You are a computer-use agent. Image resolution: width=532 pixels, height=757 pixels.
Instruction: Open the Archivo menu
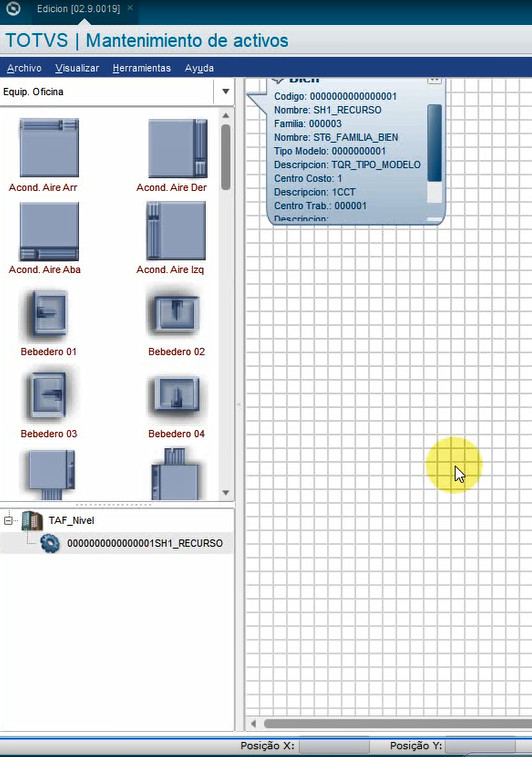[24, 68]
